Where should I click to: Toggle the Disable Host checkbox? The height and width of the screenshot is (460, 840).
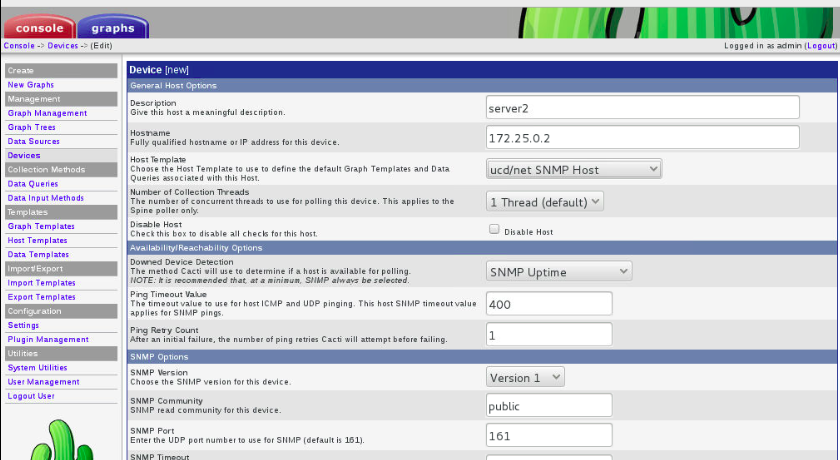click(x=494, y=229)
